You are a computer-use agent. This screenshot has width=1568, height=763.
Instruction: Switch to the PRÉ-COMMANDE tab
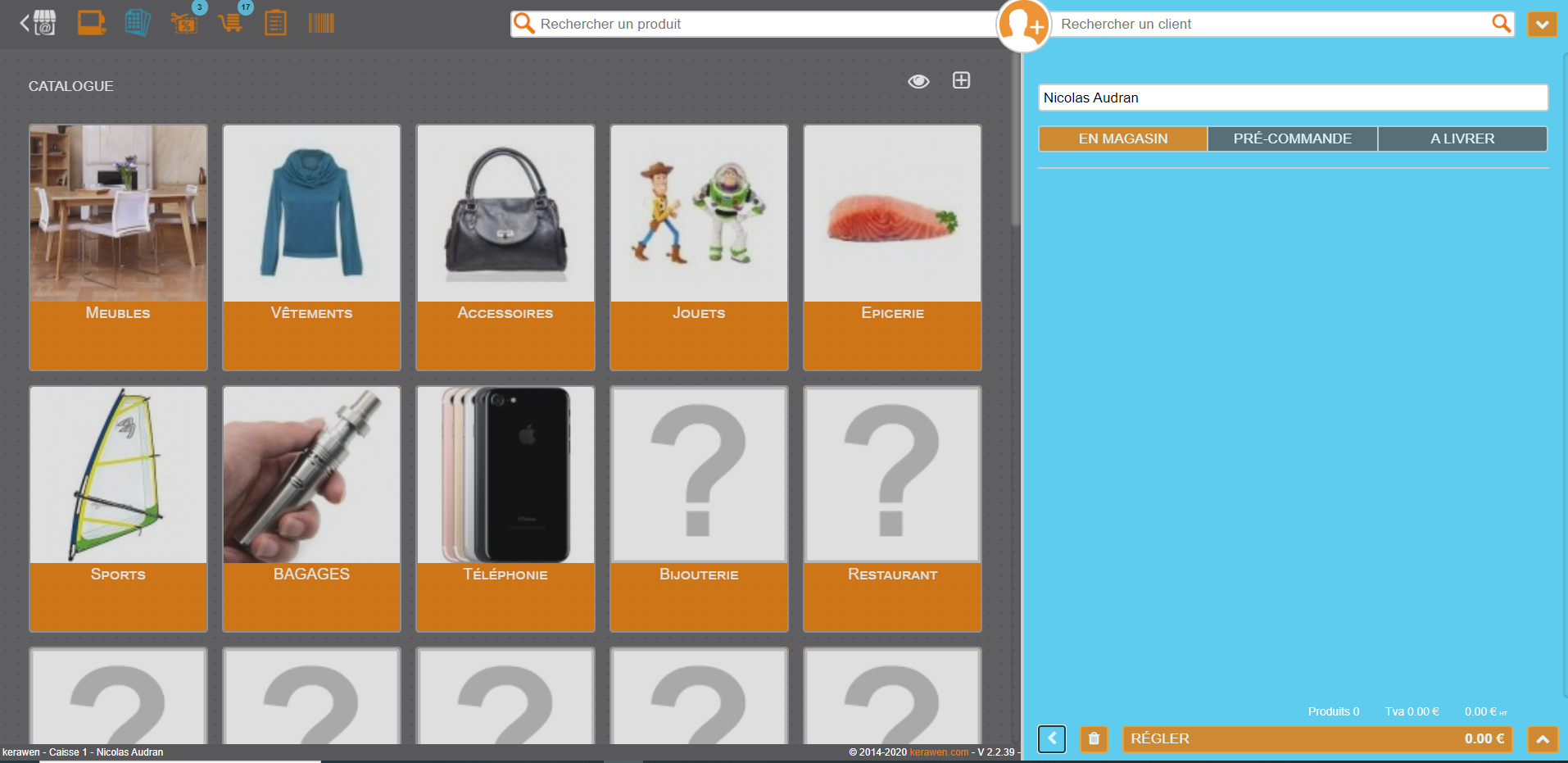pos(1293,139)
